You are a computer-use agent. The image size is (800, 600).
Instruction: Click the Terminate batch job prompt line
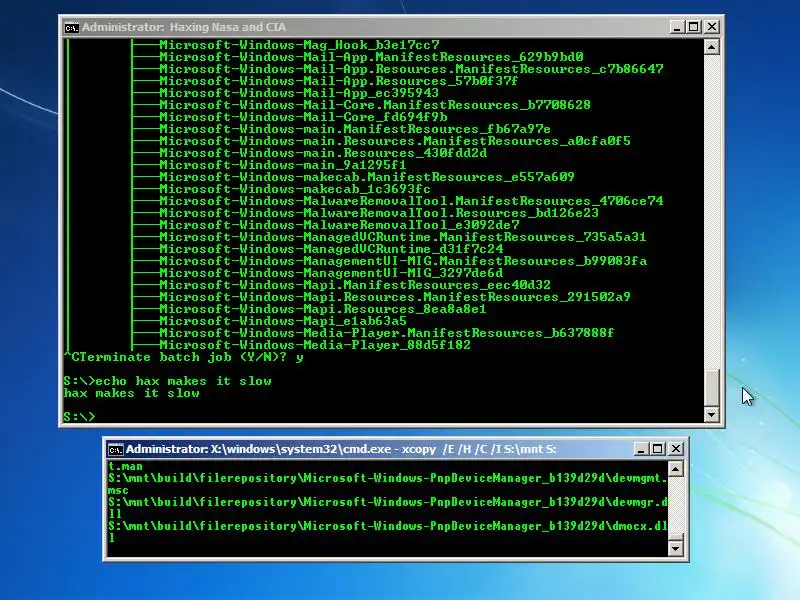pos(184,357)
